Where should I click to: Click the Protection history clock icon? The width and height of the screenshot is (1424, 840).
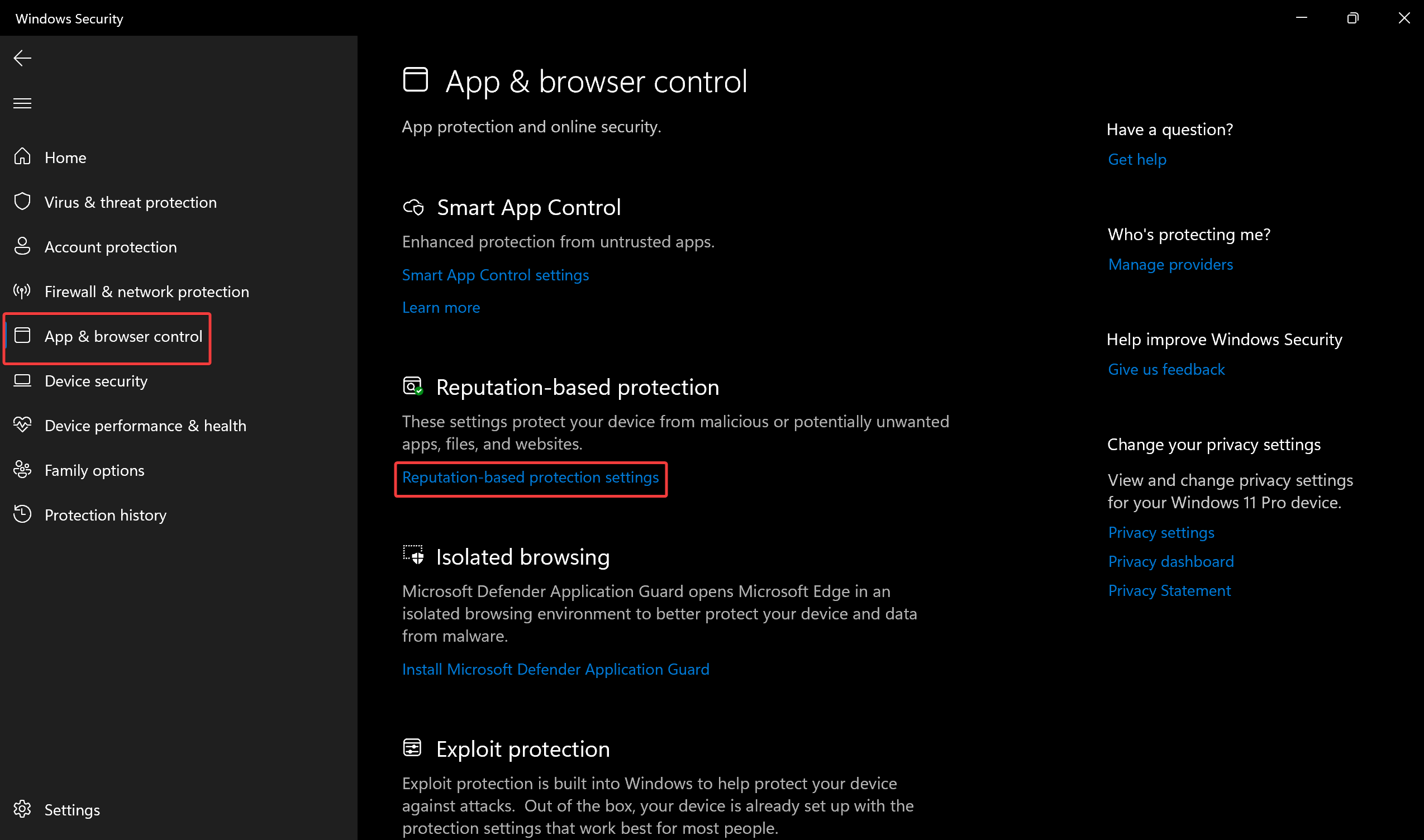click(22, 514)
